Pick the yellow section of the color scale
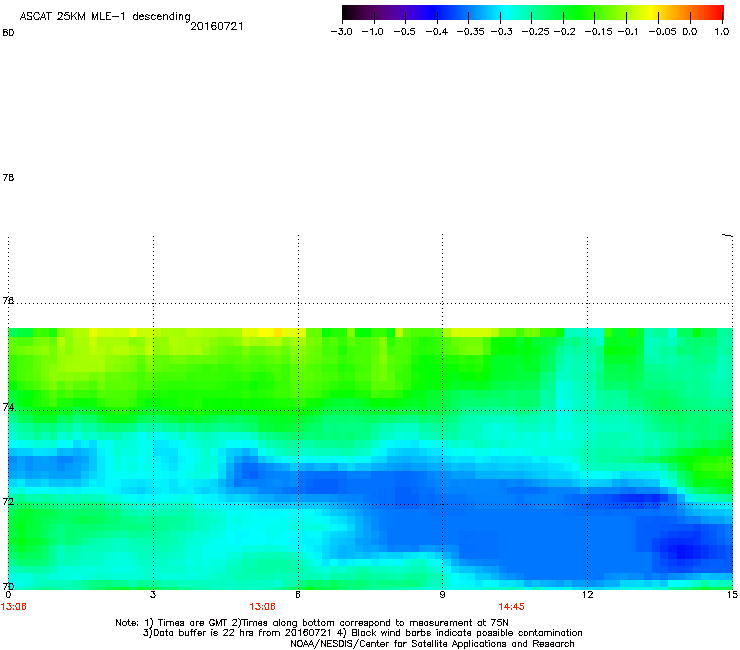Viewport: 740px width, 650px height. 651,13
